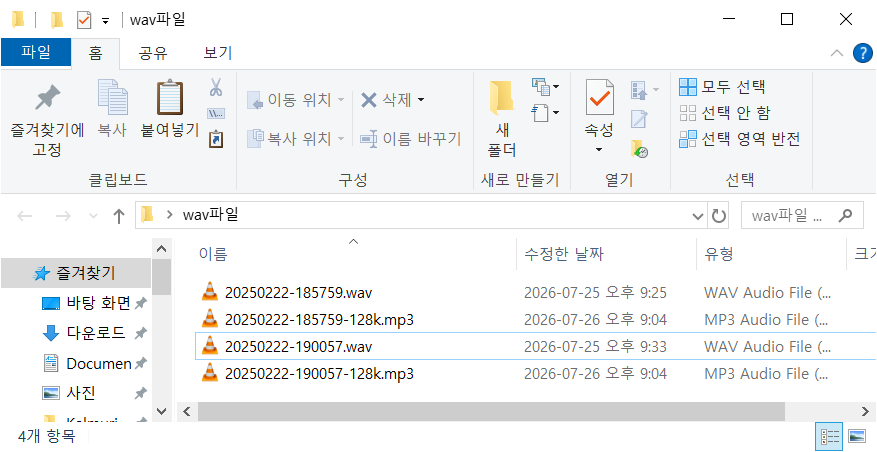877x452 pixels.
Task: Click the title bar New folder quick-access icon
Action: [57, 21]
